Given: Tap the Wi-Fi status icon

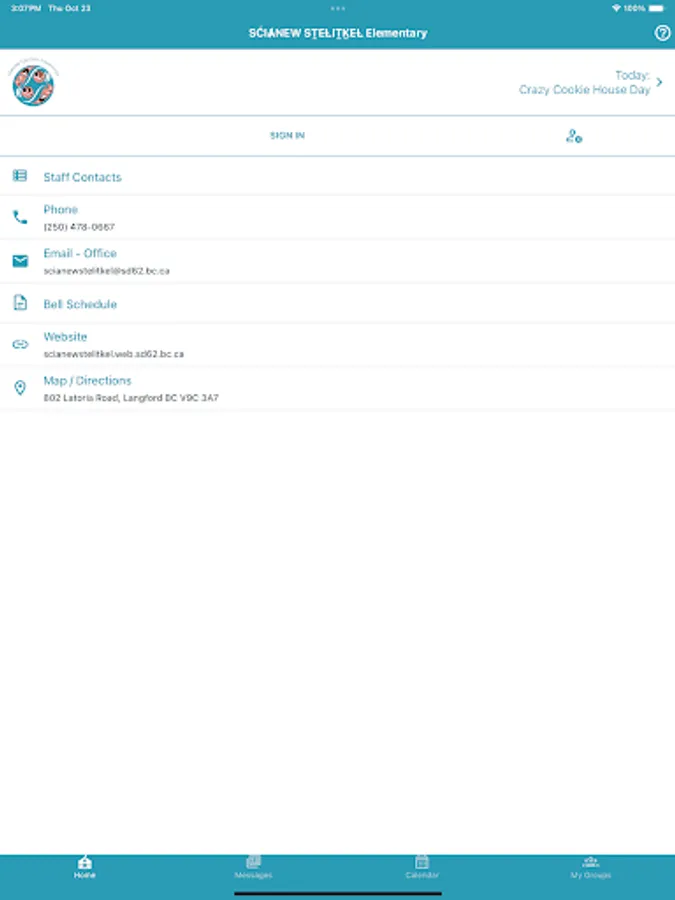Looking at the screenshot, I should [x=616, y=8].
